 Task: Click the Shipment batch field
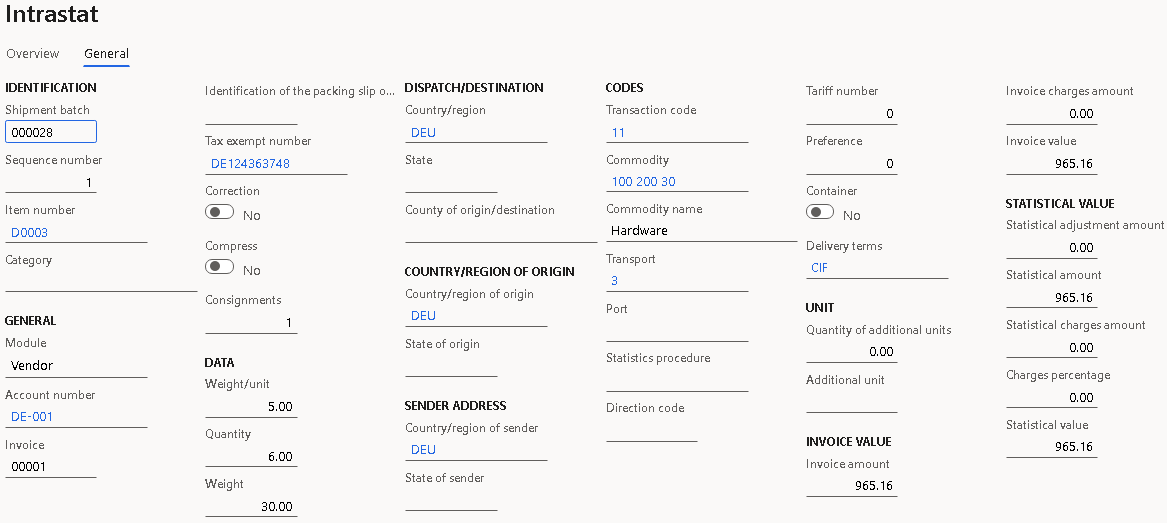point(51,132)
